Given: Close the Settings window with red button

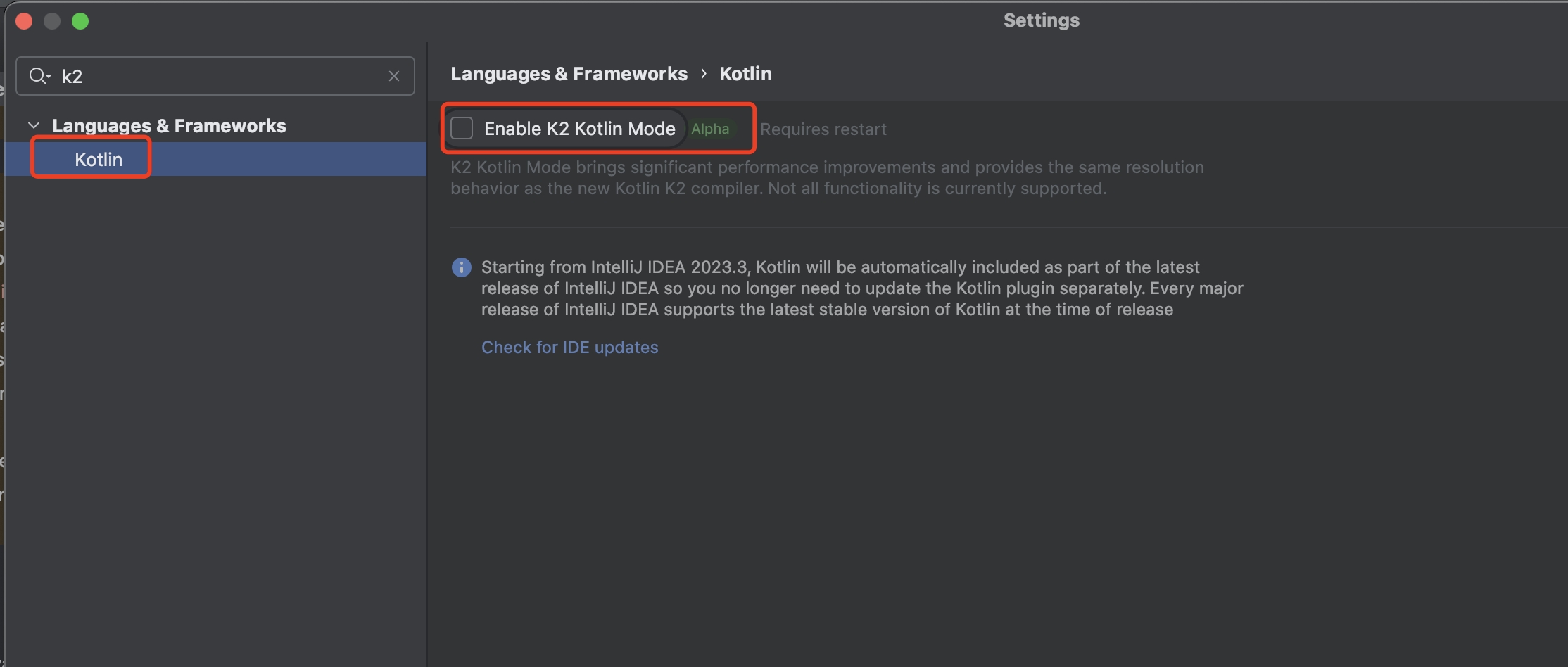Looking at the screenshot, I should point(24,21).
